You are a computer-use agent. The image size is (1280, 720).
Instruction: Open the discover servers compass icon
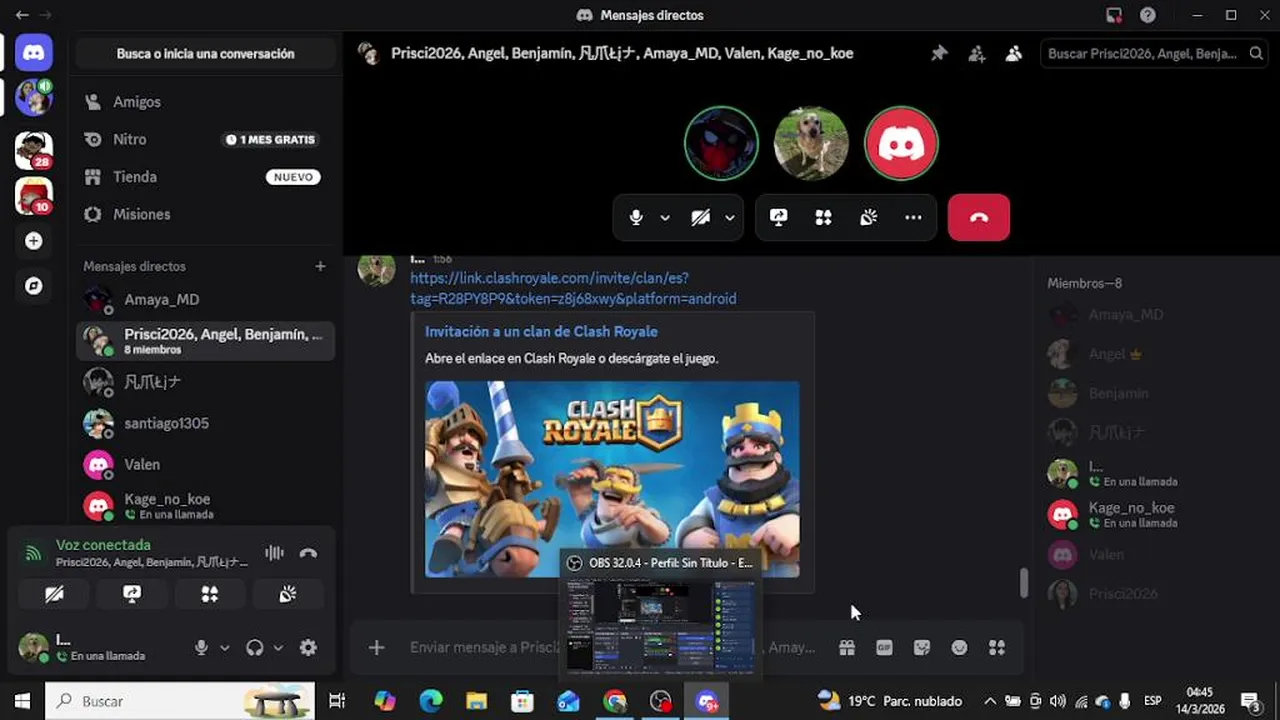tap(33, 286)
